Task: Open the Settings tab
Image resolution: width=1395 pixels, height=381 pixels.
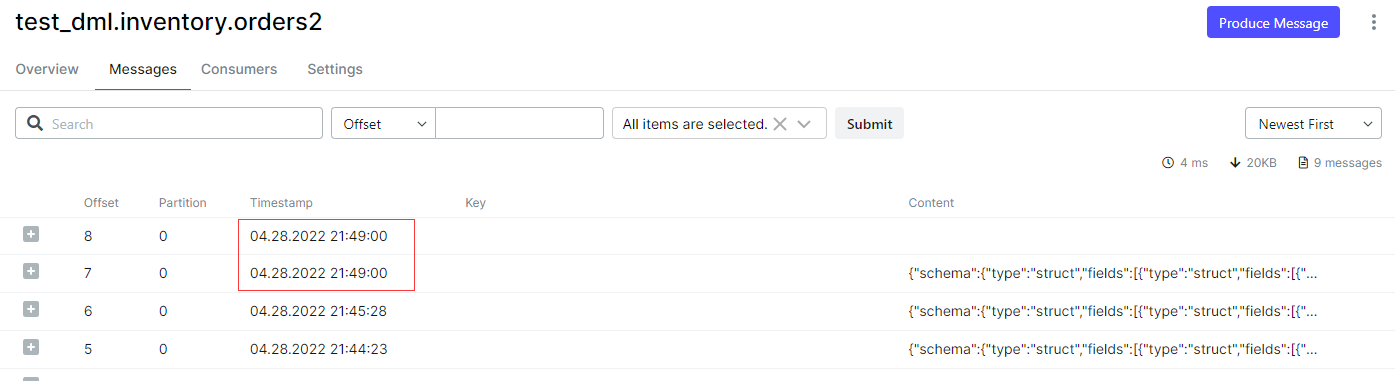Action: pos(335,69)
